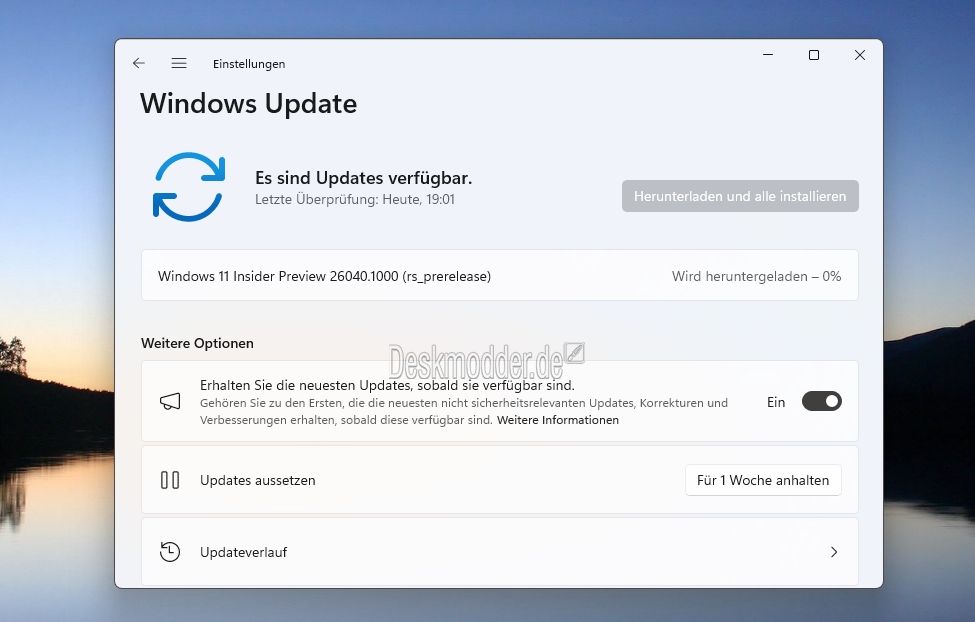Screen dimensions: 975x622
Task: Click the Updates aussetzen label
Action: click(x=257, y=480)
